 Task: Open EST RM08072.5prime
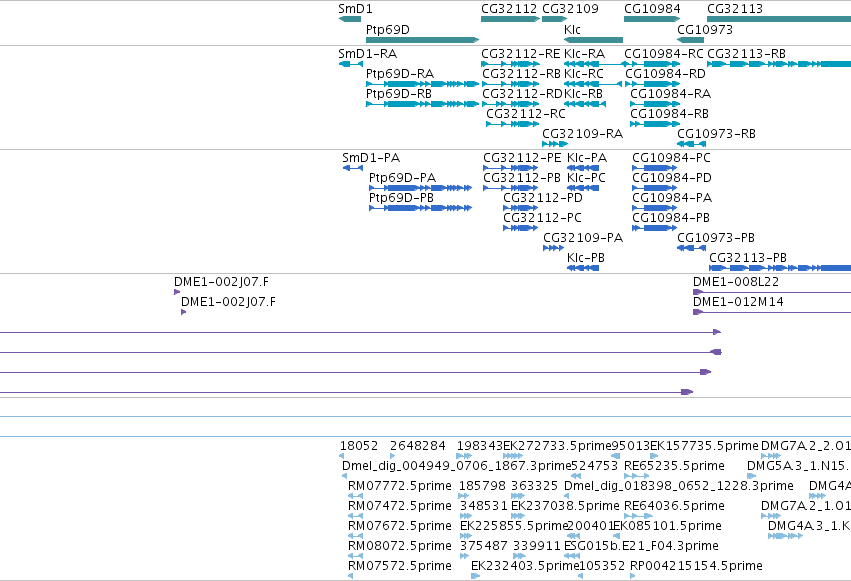tap(399, 546)
